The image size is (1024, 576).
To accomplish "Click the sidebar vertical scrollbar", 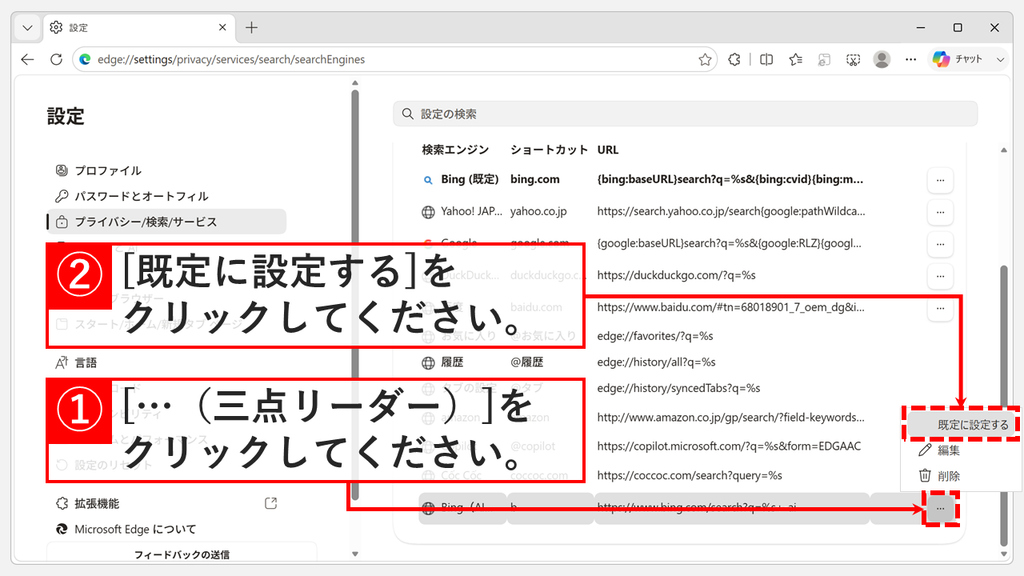I will tap(355, 294).
